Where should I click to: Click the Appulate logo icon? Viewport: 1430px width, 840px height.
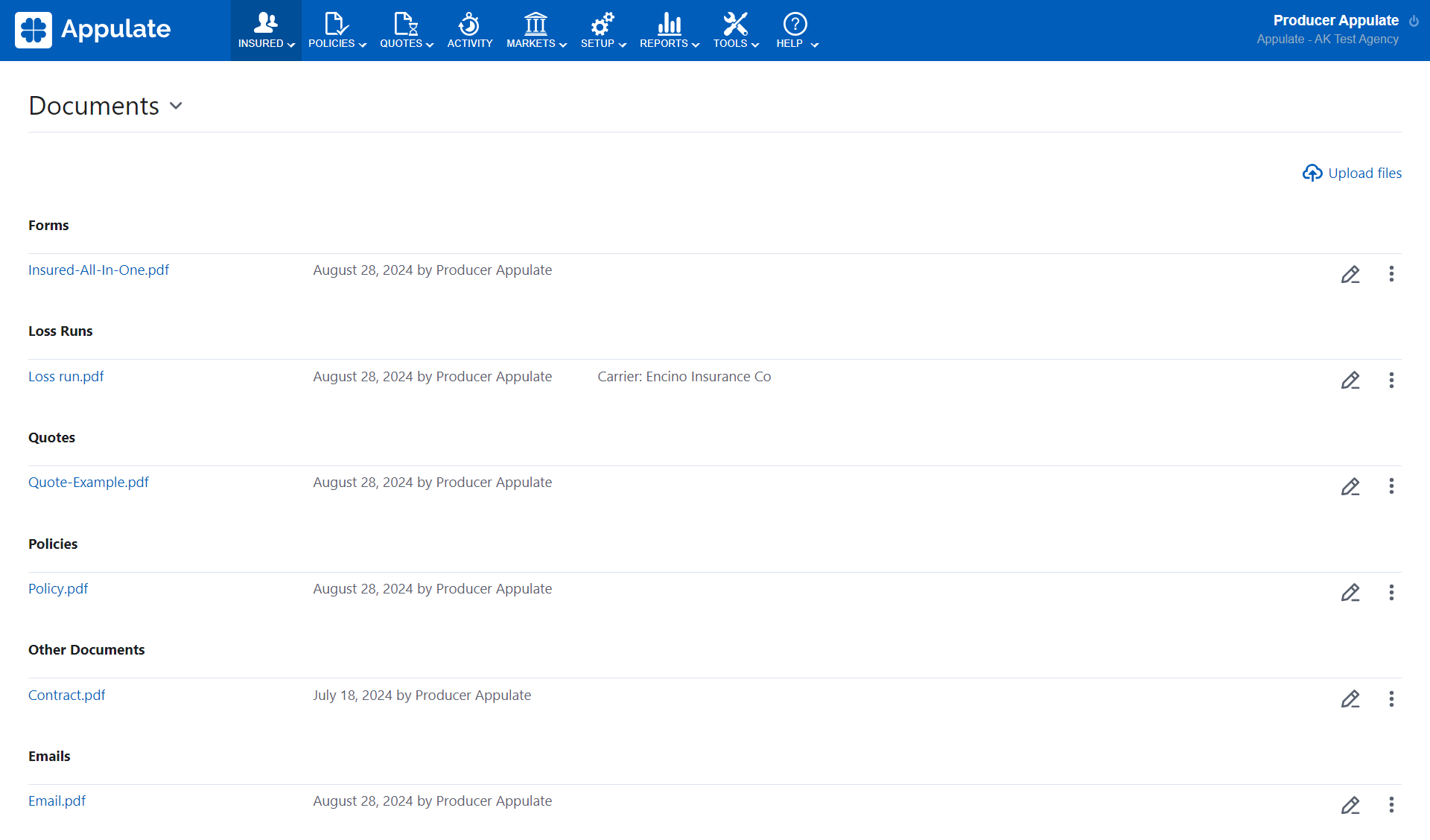34,30
